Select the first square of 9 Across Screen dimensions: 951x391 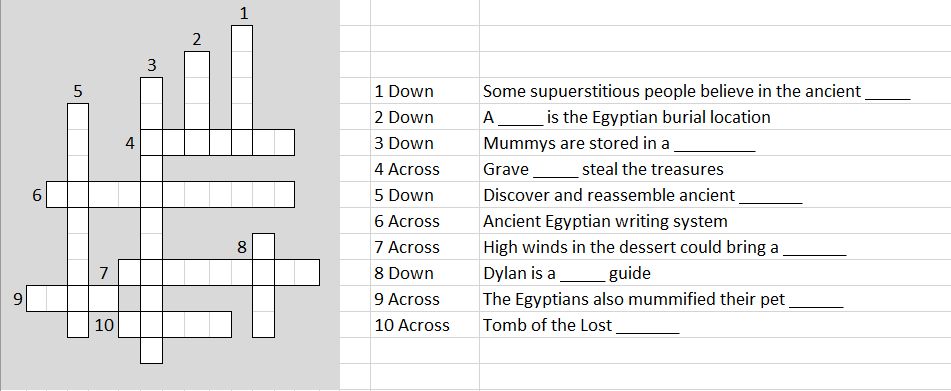[x=36, y=299]
